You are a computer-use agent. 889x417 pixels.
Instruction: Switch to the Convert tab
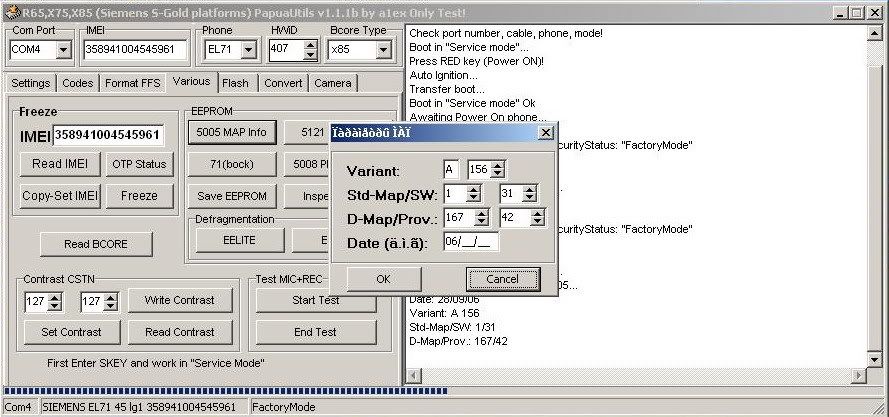(283, 83)
